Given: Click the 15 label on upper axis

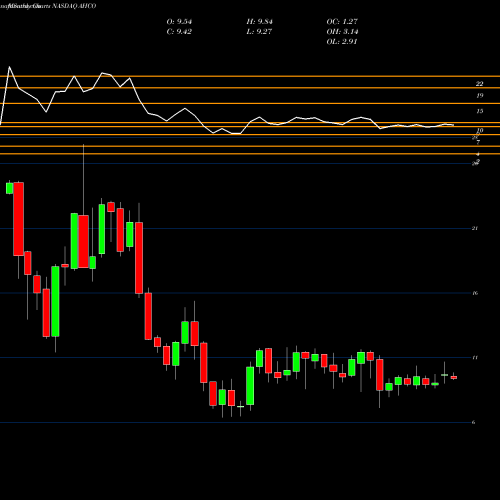Looking at the screenshot, I should pyautogui.click(x=479, y=111).
